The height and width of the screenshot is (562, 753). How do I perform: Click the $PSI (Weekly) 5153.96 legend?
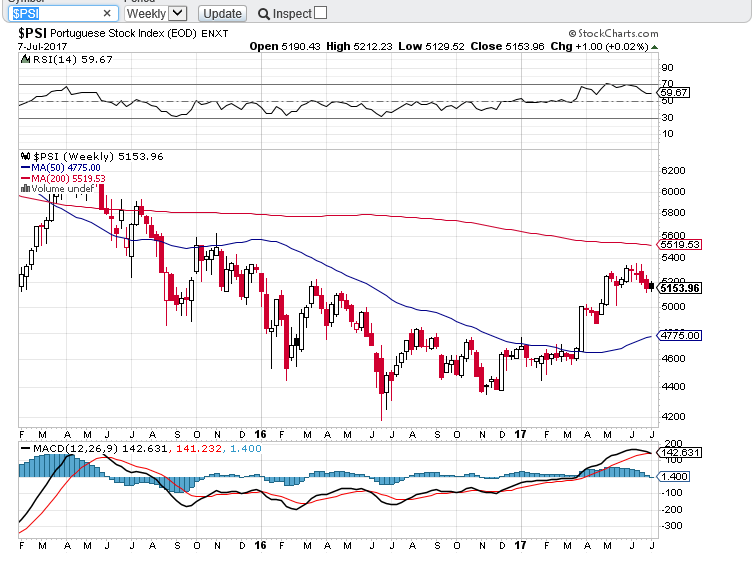tap(98, 157)
